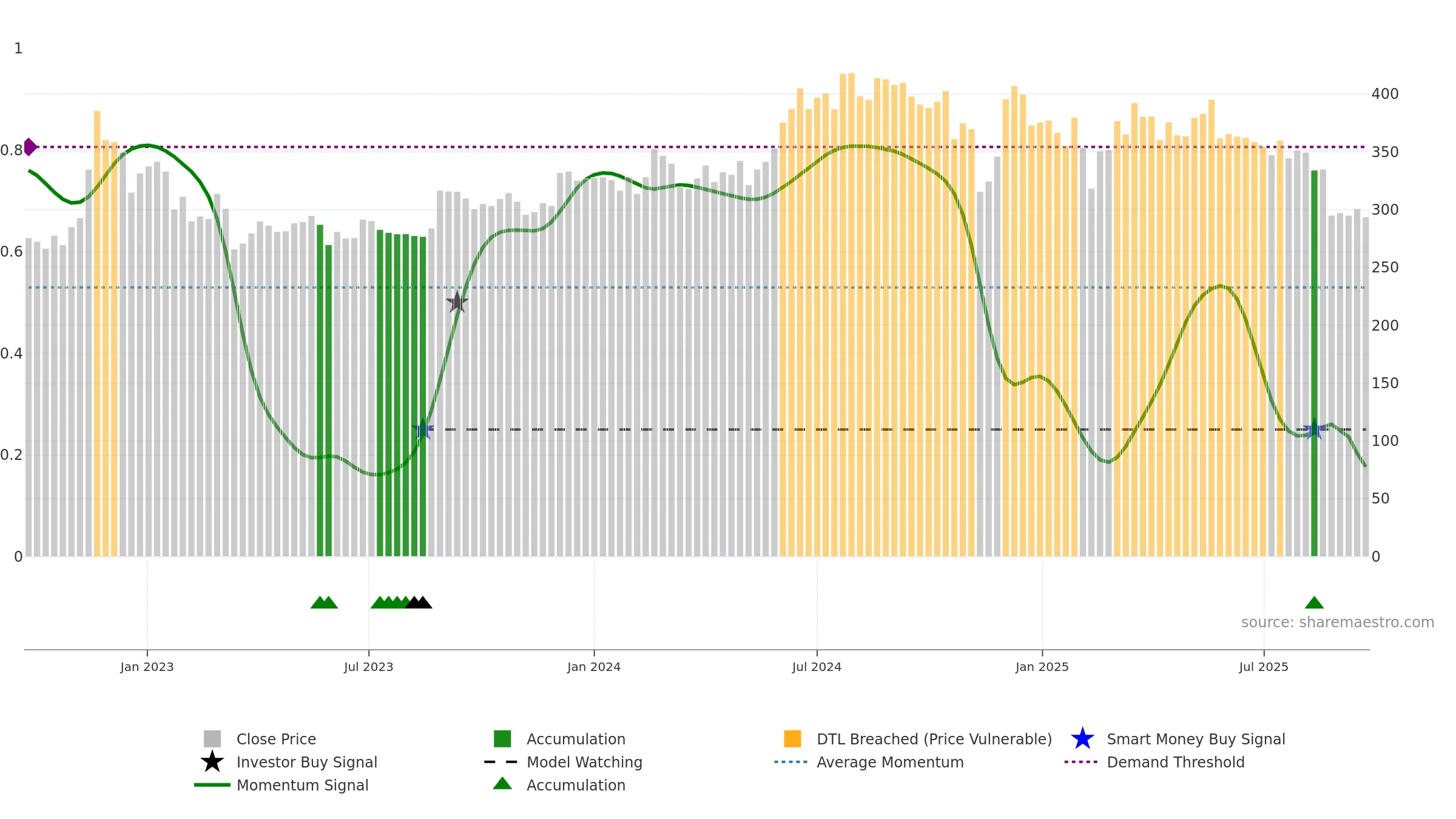
Task: Click the lone green accumulation triangle near Jul 2025
Action: coord(1314,602)
